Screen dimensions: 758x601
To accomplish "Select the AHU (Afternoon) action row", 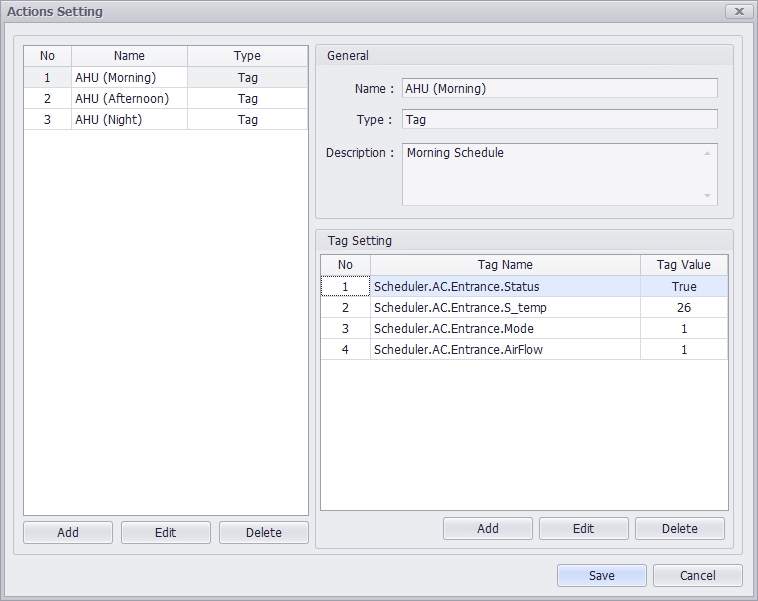I will pyautogui.click(x=129, y=98).
